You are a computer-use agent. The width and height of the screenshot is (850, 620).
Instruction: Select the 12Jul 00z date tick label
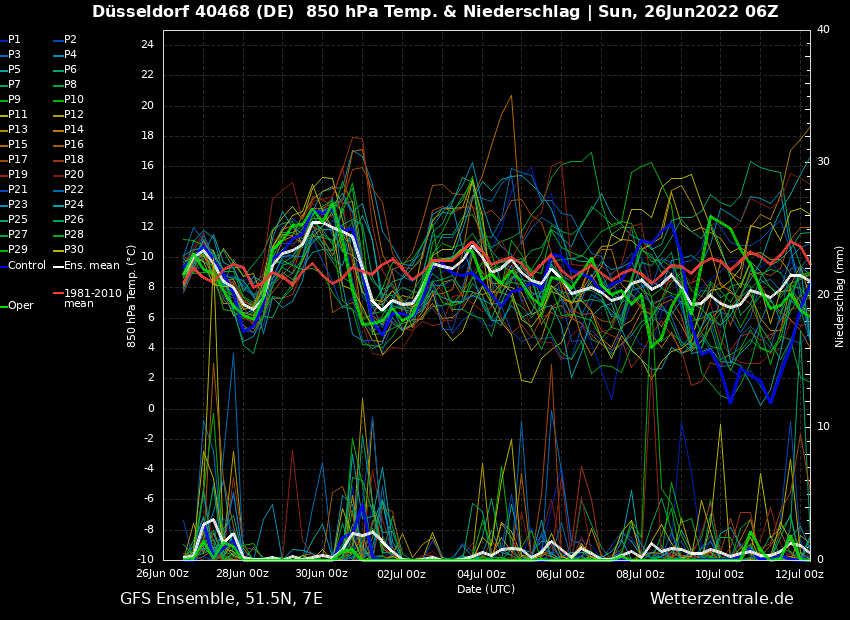click(x=799, y=574)
